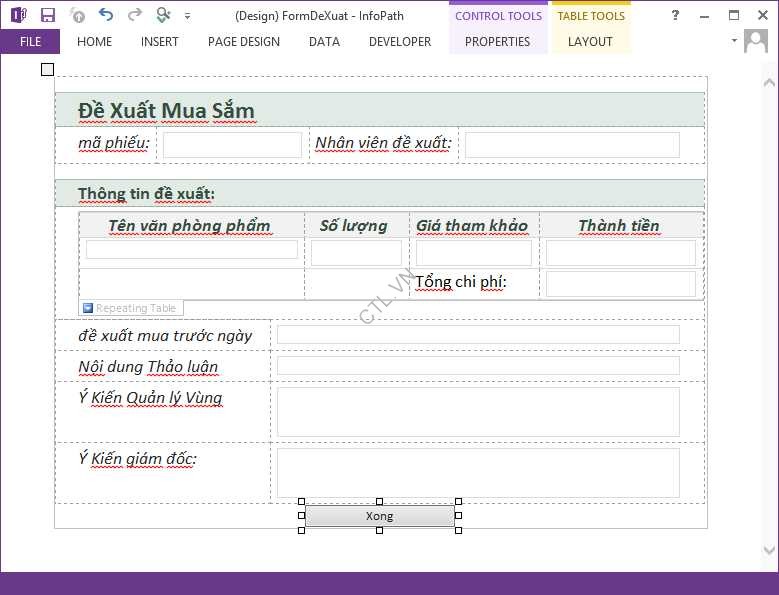
Task: Open the FILE menu tab
Action: [x=30, y=42]
